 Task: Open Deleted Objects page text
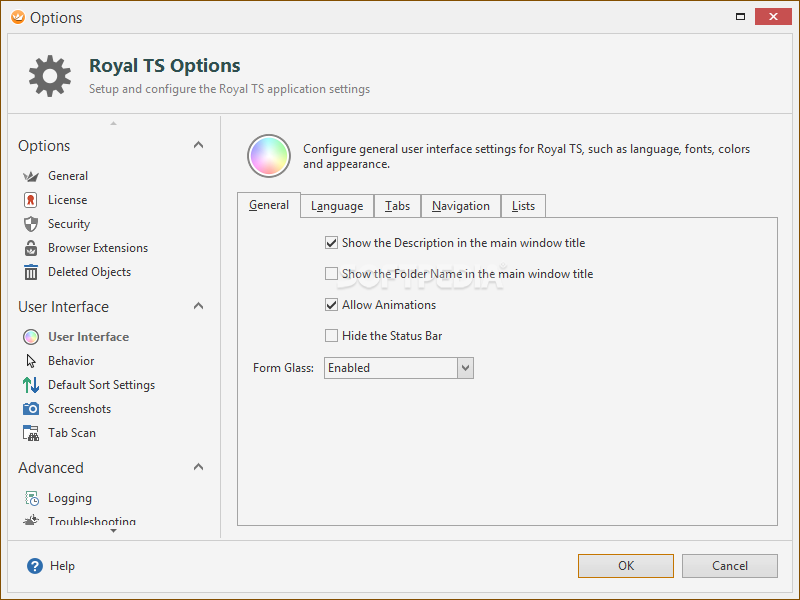coord(89,272)
